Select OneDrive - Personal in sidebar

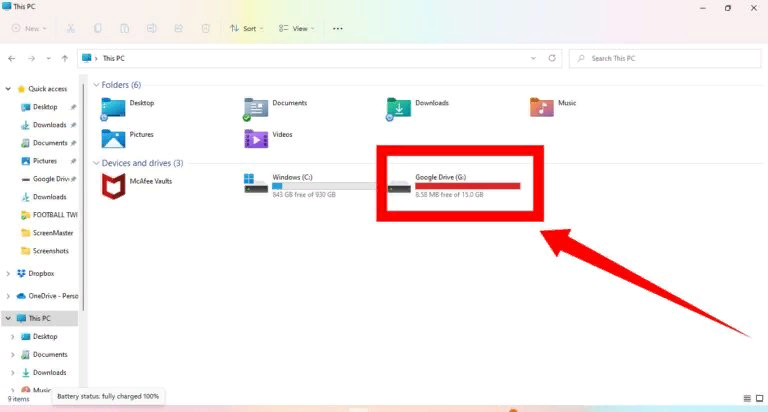[53, 296]
